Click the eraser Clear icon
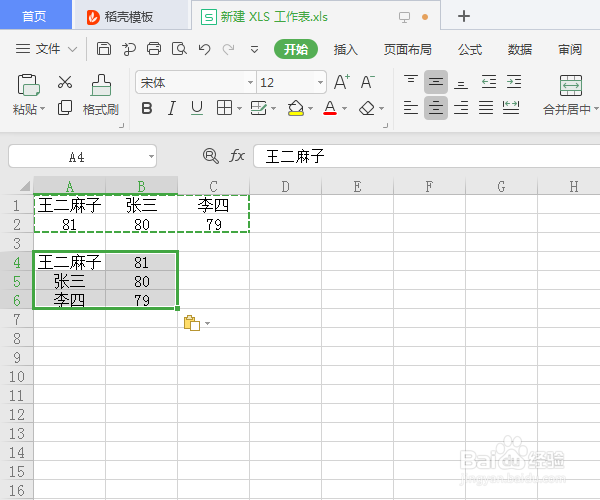This screenshot has width=600, height=500. point(367,108)
